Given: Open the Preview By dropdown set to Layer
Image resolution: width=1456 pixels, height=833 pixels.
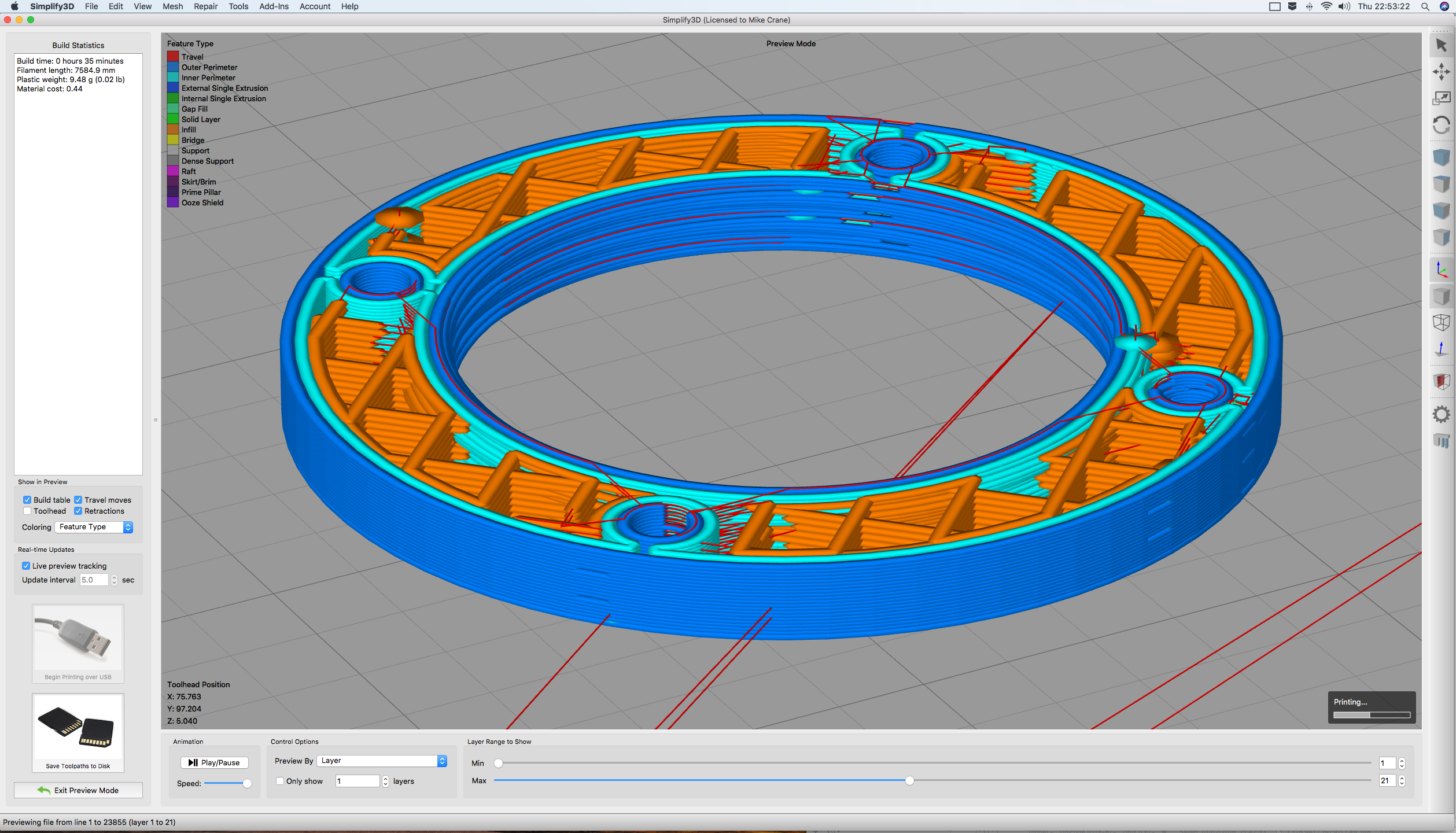Looking at the screenshot, I should [x=382, y=761].
